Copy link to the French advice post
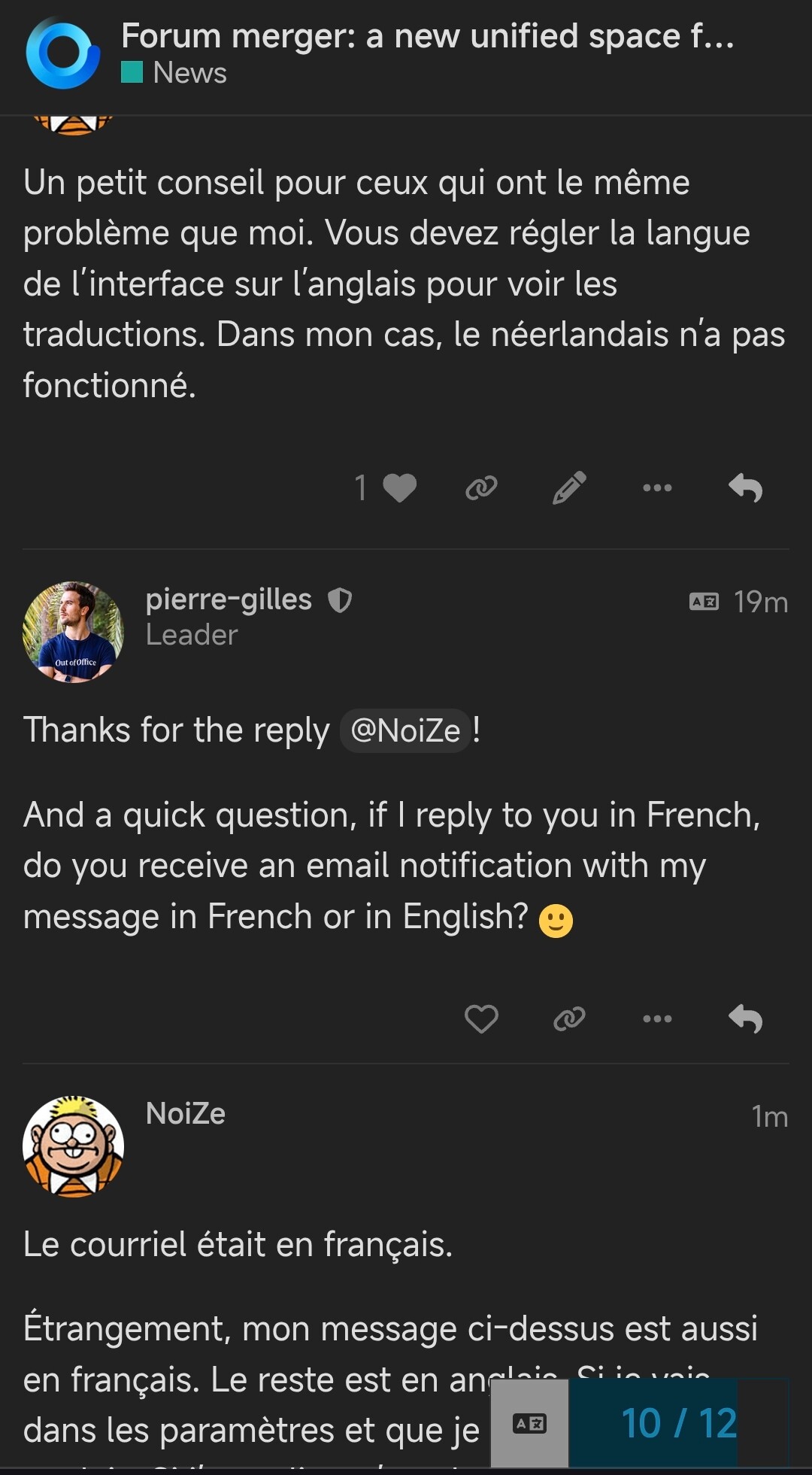This screenshot has width=812, height=1475. click(x=481, y=488)
